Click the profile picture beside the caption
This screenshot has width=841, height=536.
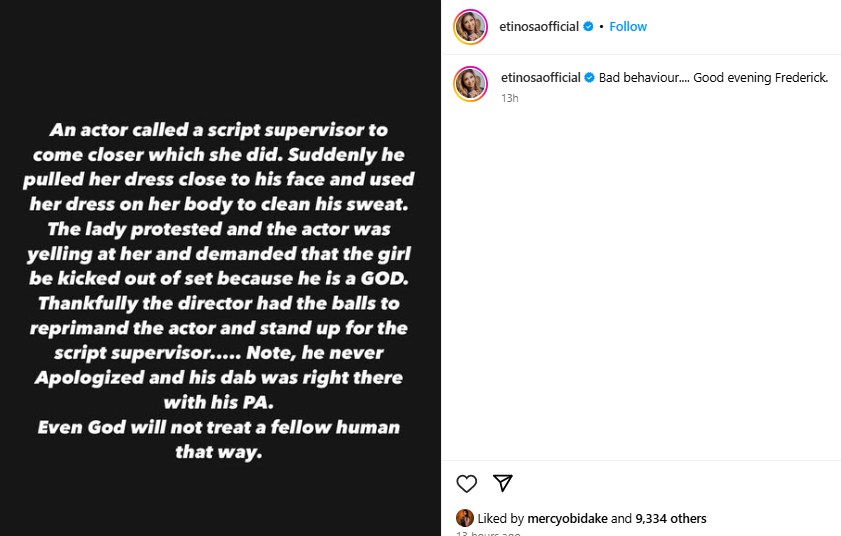pos(471,84)
